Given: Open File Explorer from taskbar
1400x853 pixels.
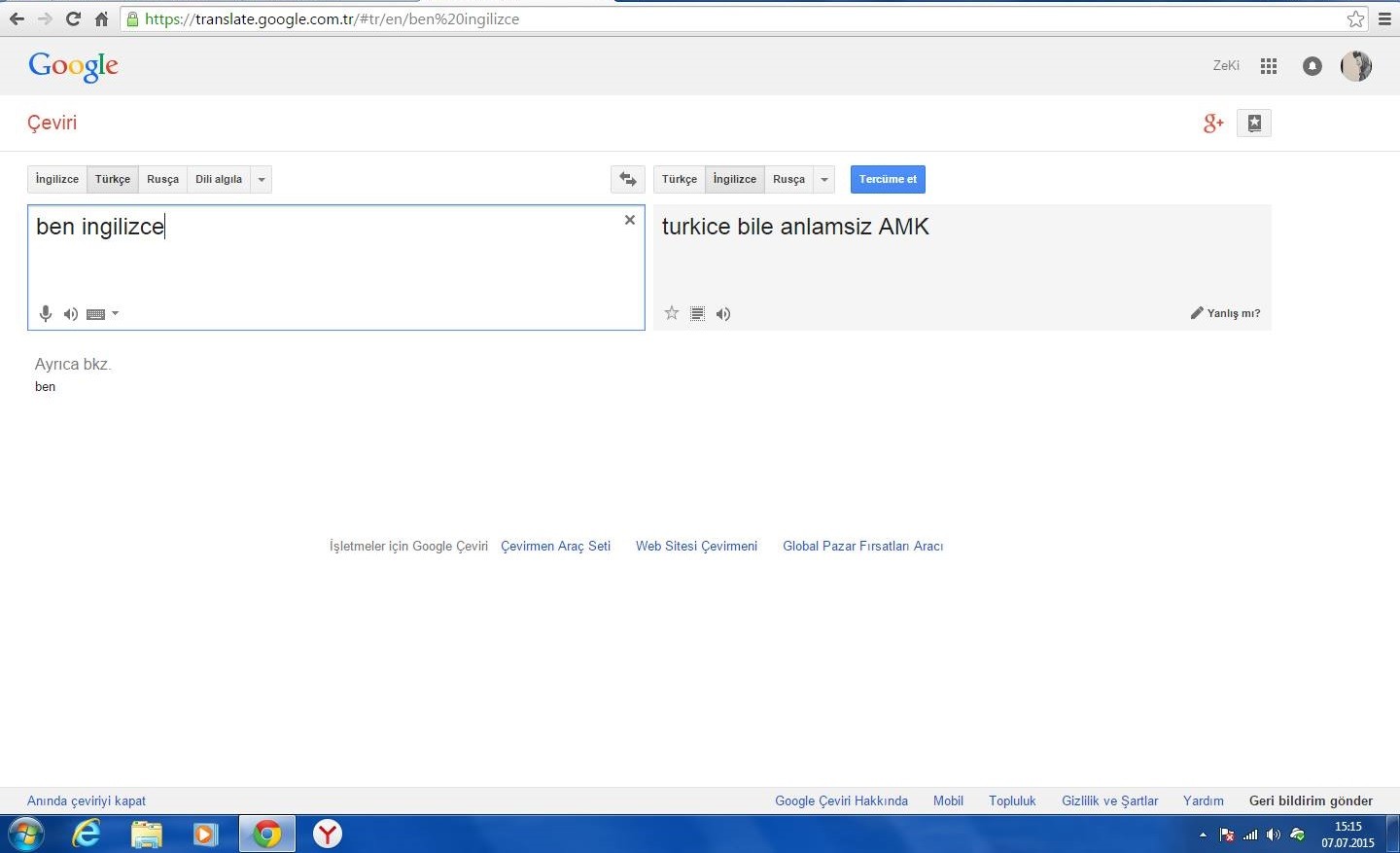Looking at the screenshot, I should pyautogui.click(x=147, y=835).
